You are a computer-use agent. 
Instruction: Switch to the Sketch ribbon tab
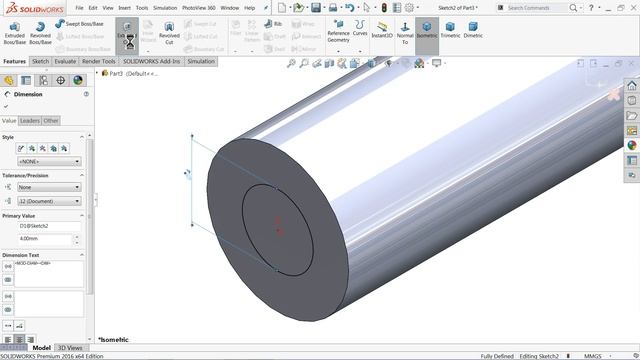[x=40, y=61]
